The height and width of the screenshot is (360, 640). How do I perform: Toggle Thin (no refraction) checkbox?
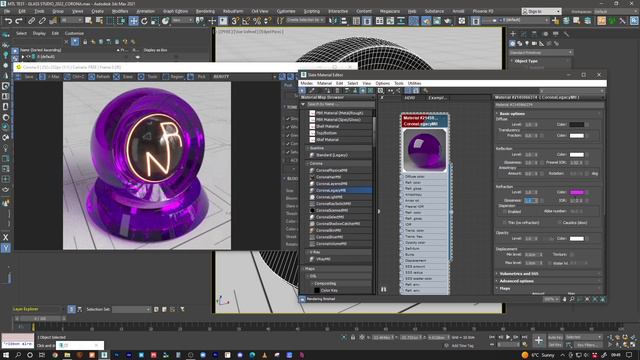pos(504,222)
